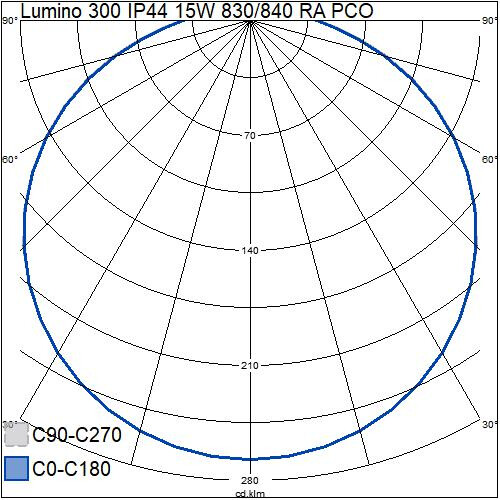Screen dimensions: 500x500
Task: Click the Lumino 300 IP44 chart title
Action: [x=197, y=11]
